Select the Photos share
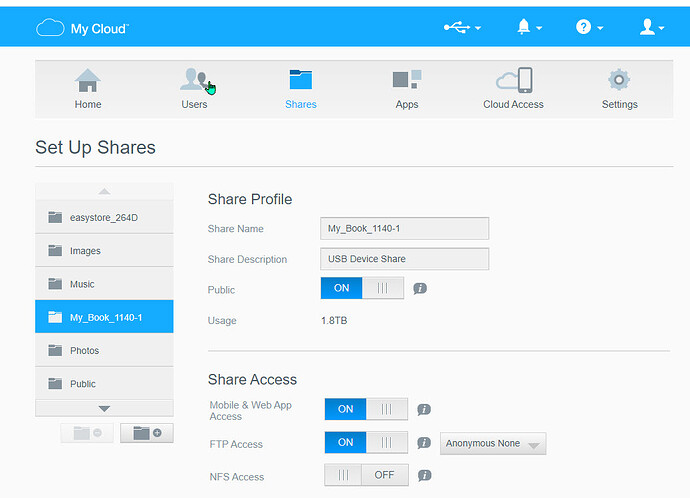690x498 pixels. coord(104,350)
